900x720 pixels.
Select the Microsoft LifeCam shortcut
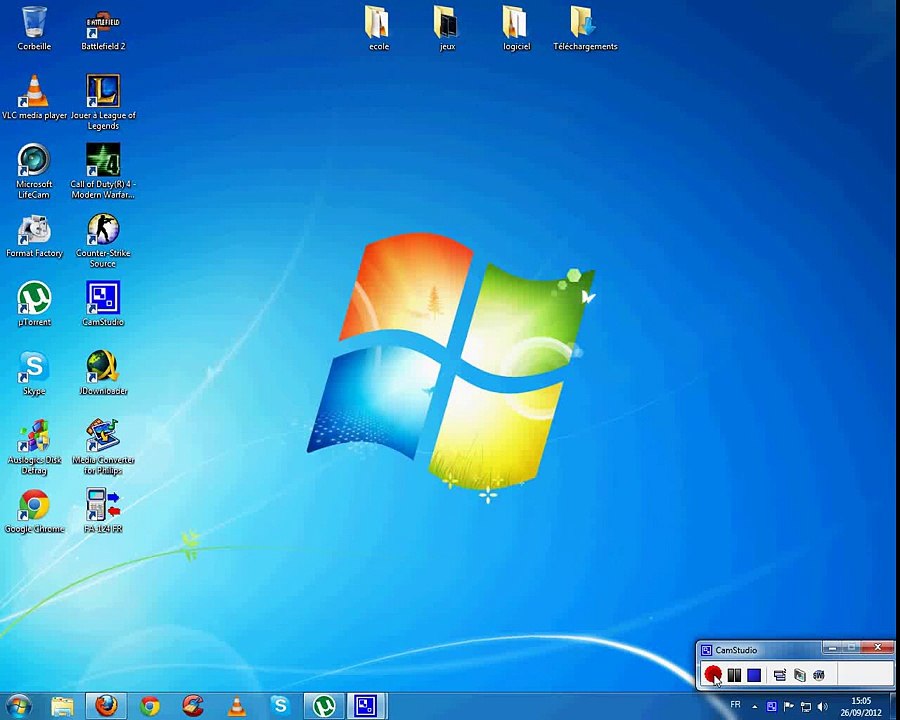[34, 171]
